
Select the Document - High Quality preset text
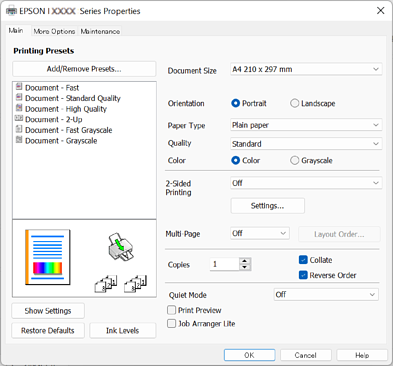pyautogui.click(x=66, y=109)
